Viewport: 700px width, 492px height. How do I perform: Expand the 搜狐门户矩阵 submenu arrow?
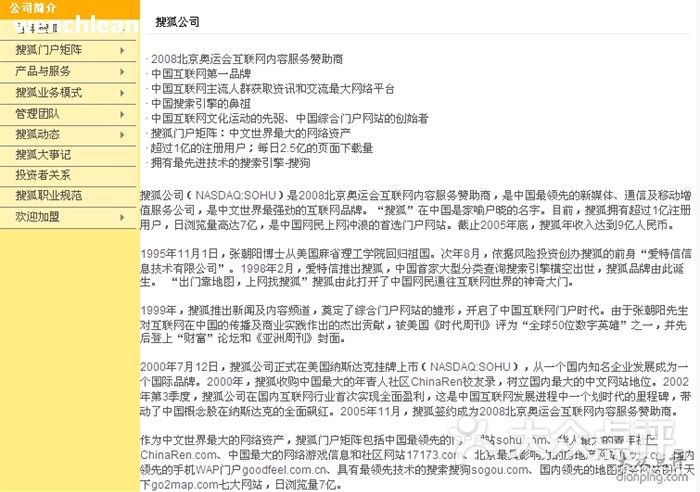coord(122,50)
